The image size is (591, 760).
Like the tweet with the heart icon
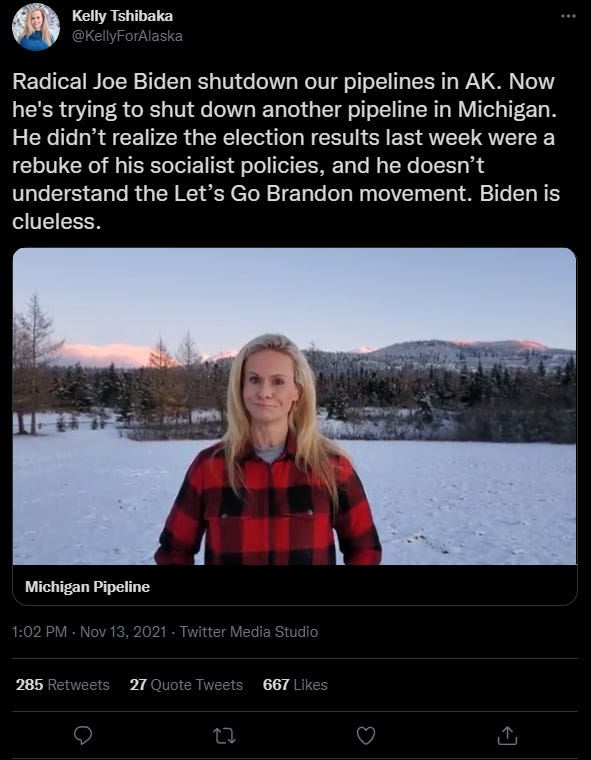click(366, 736)
